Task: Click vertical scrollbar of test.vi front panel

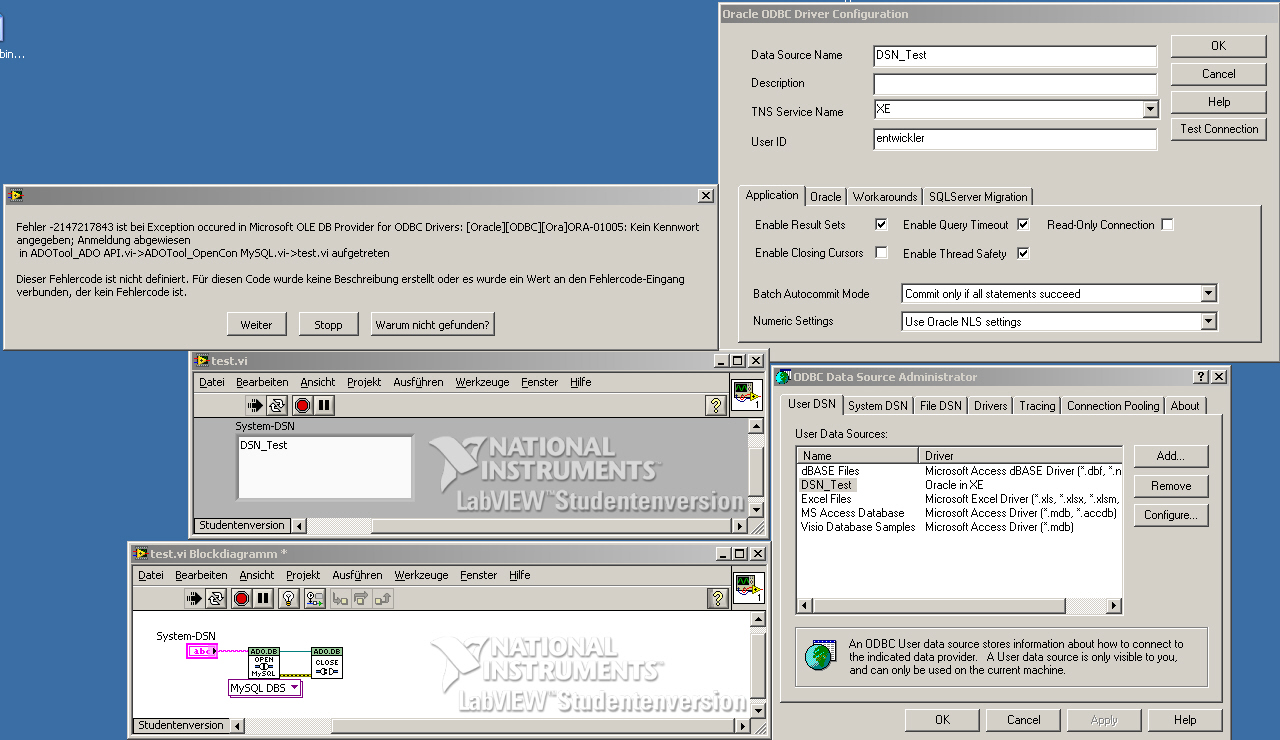Action: 756,468
